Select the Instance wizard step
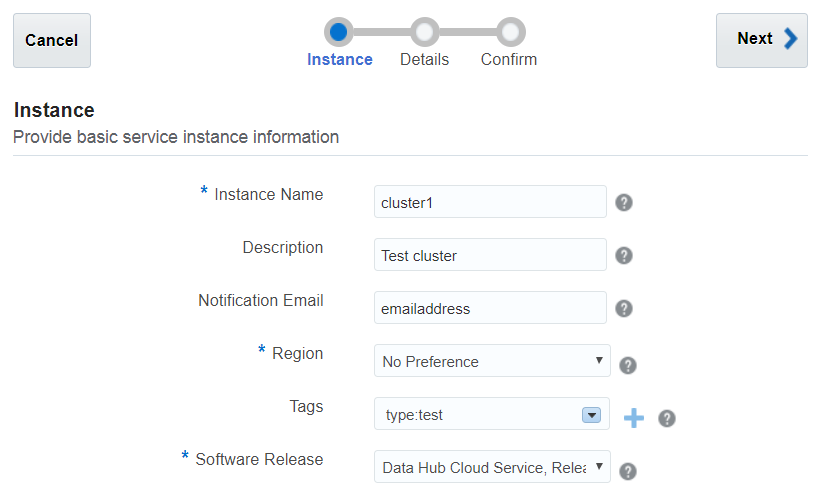Image resolution: width=823 pixels, height=500 pixels. [x=340, y=59]
